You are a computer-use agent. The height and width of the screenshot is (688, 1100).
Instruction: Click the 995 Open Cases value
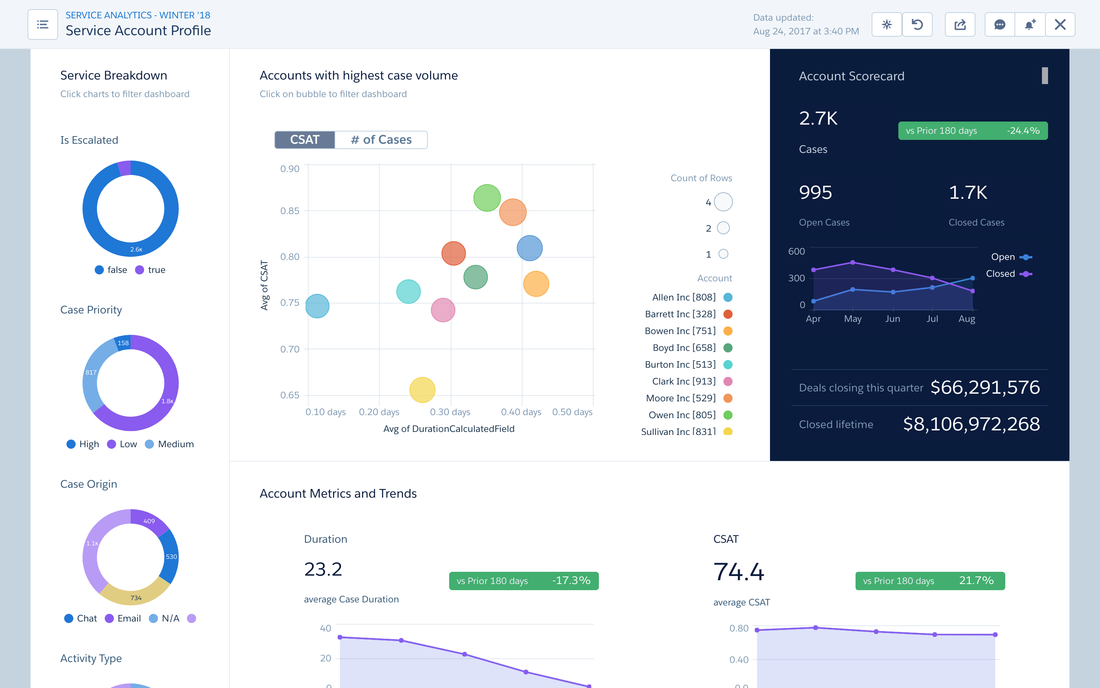tap(815, 192)
